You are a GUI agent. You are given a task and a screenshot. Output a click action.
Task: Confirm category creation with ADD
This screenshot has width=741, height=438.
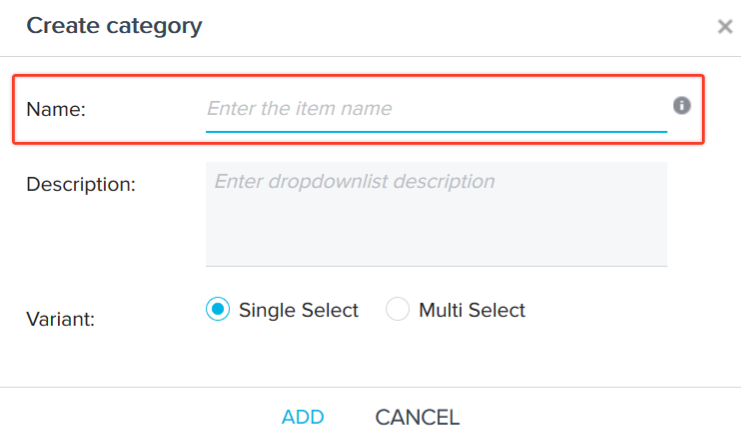(x=303, y=417)
